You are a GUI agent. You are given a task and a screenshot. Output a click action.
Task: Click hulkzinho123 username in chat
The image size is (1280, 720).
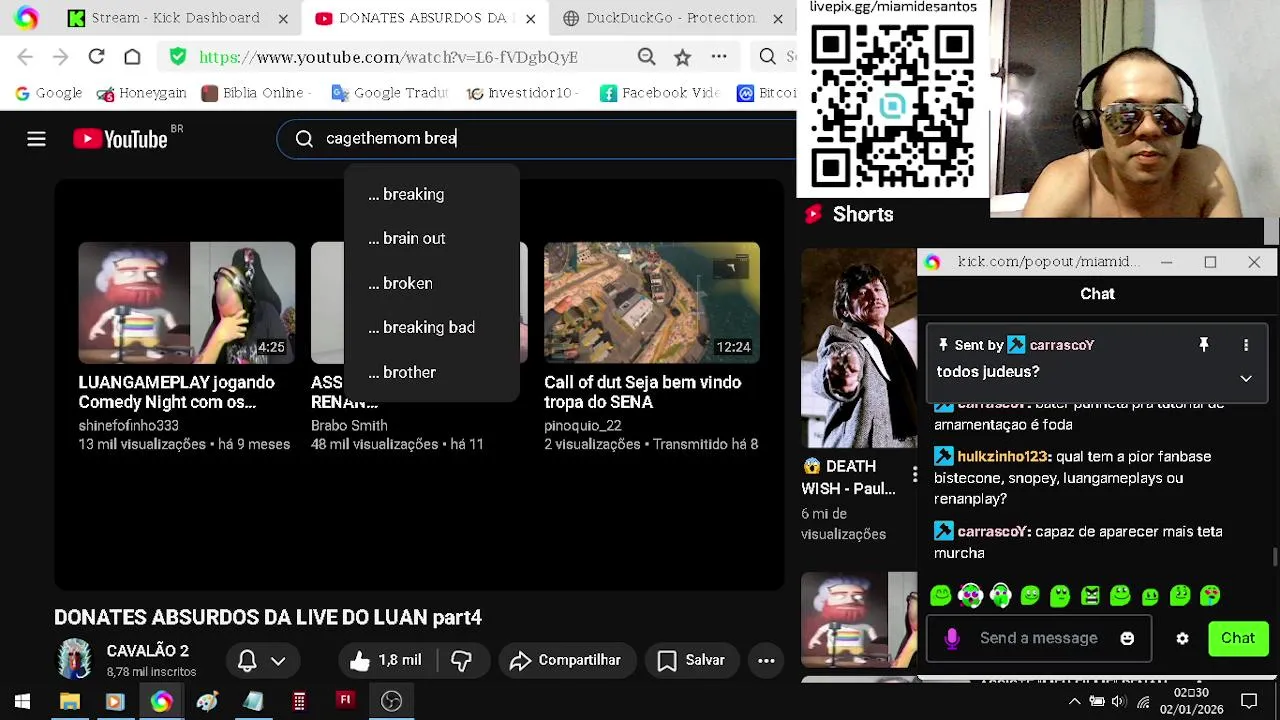(1003, 456)
